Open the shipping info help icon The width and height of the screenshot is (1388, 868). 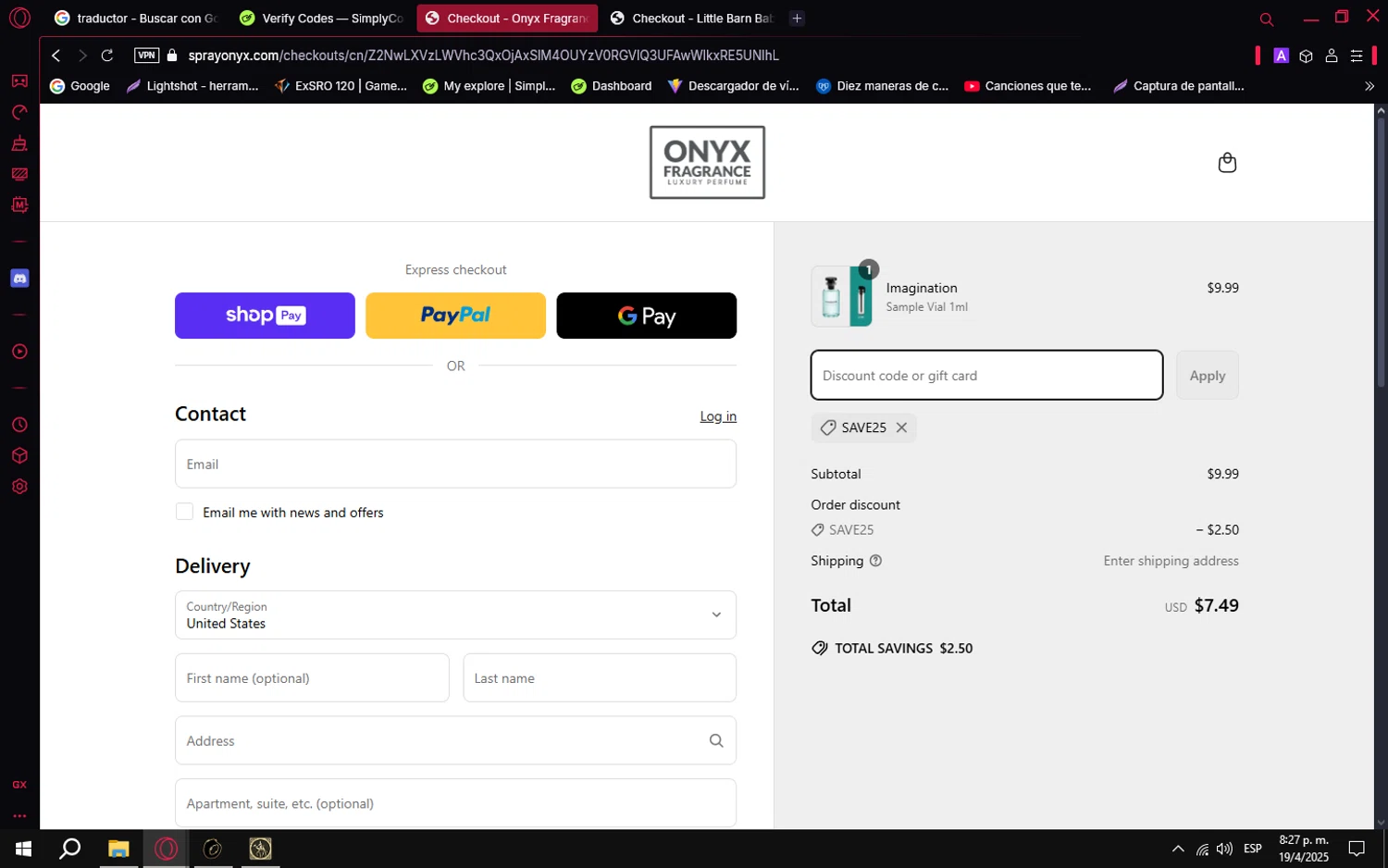click(x=875, y=561)
